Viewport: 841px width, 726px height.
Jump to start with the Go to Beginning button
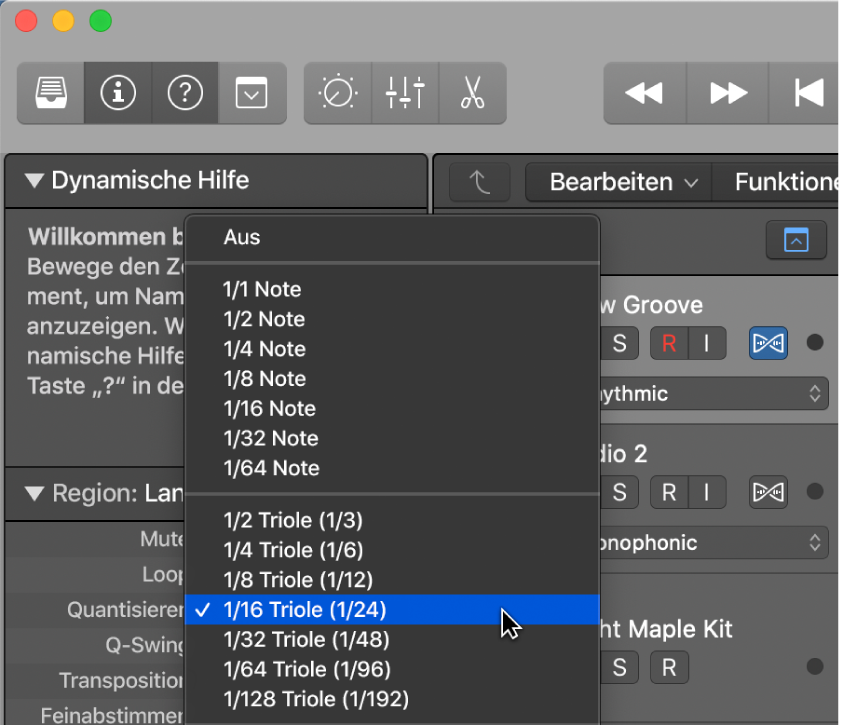[x=808, y=93]
